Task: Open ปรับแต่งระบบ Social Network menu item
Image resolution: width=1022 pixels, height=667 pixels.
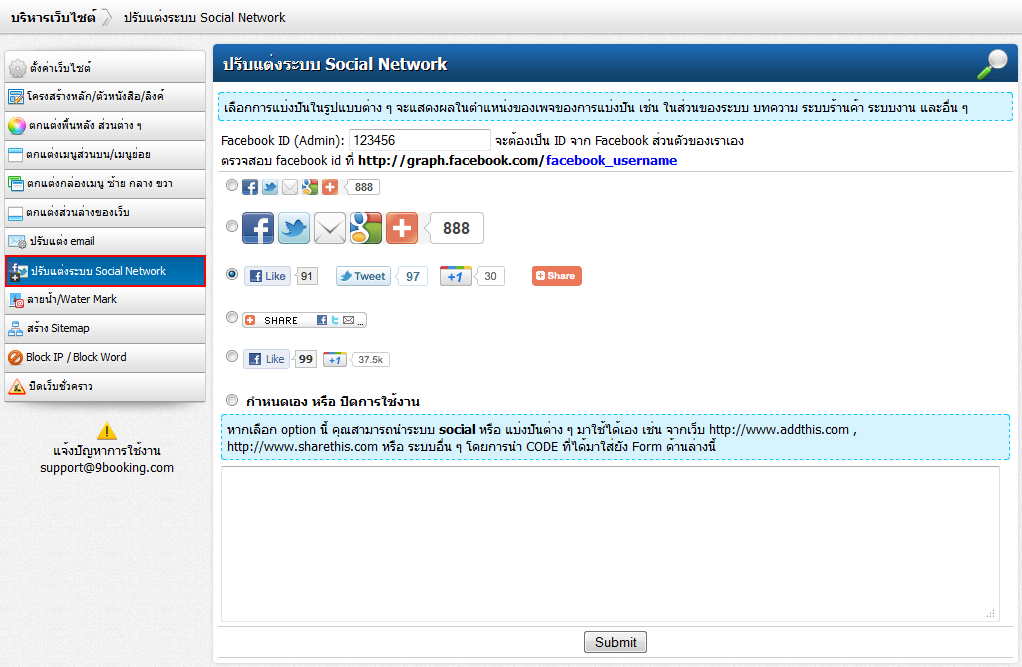Action: pos(105,271)
